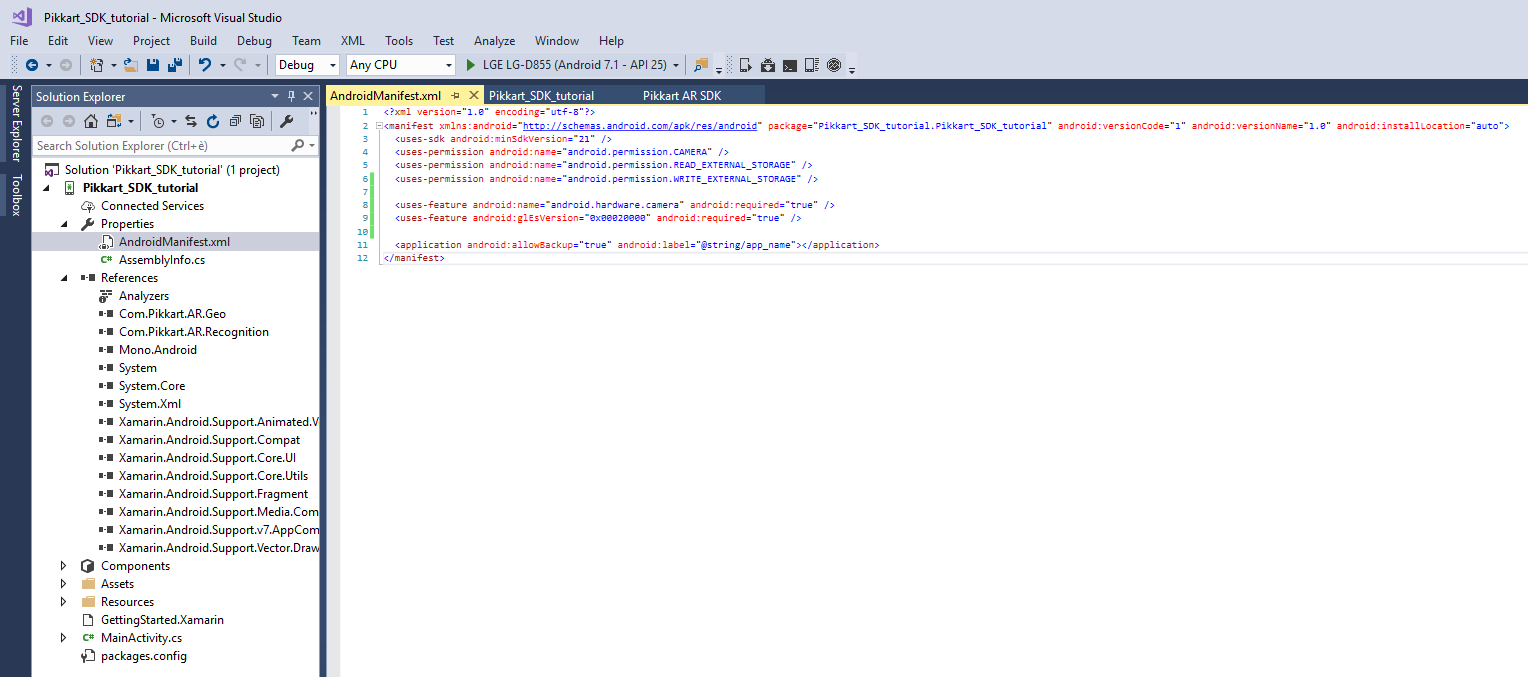Switch to the Pikkart_SDK_tutorial tab
Image resolution: width=1528 pixels, height=677 pixels.
(x=542, y=95)
